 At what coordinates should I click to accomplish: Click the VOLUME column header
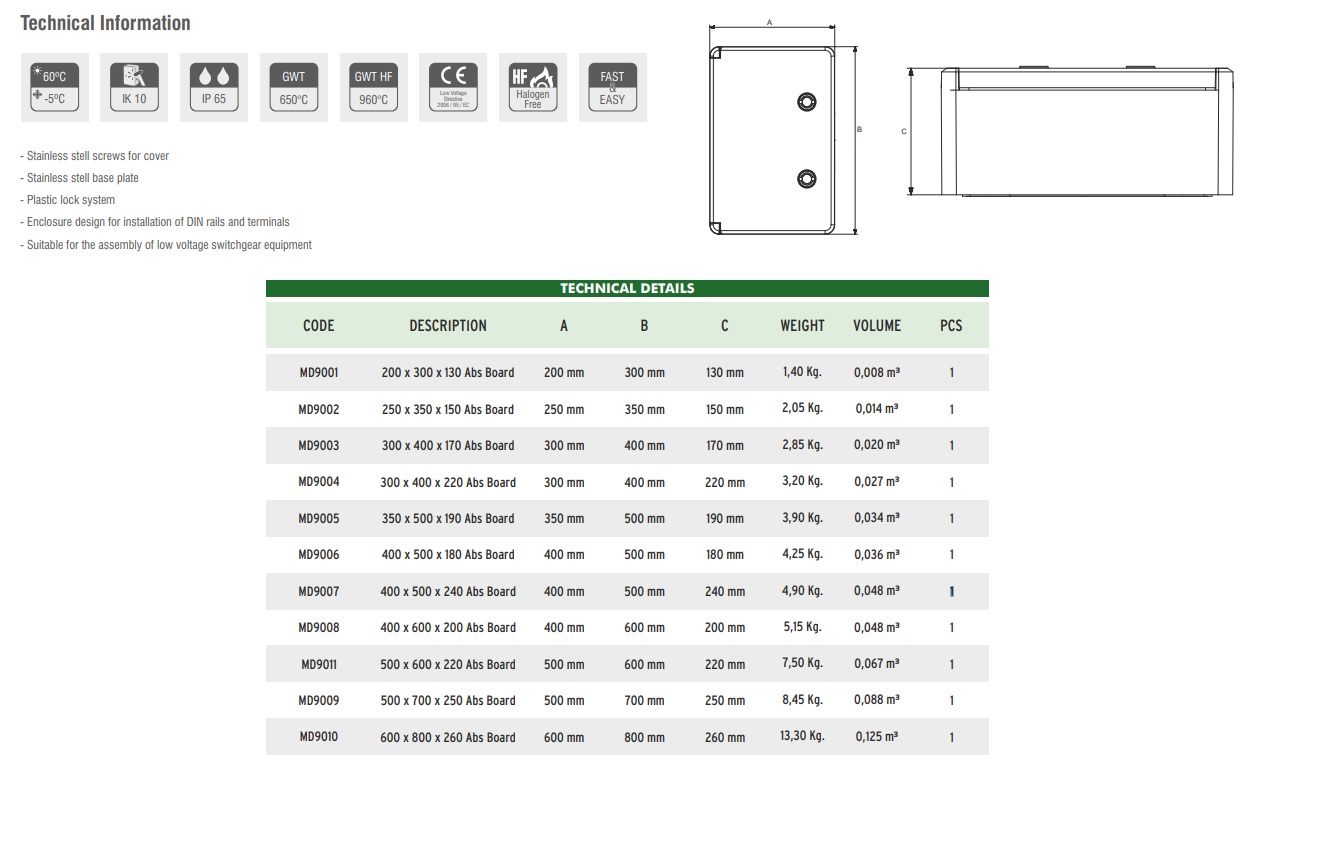tap(877, 326)
